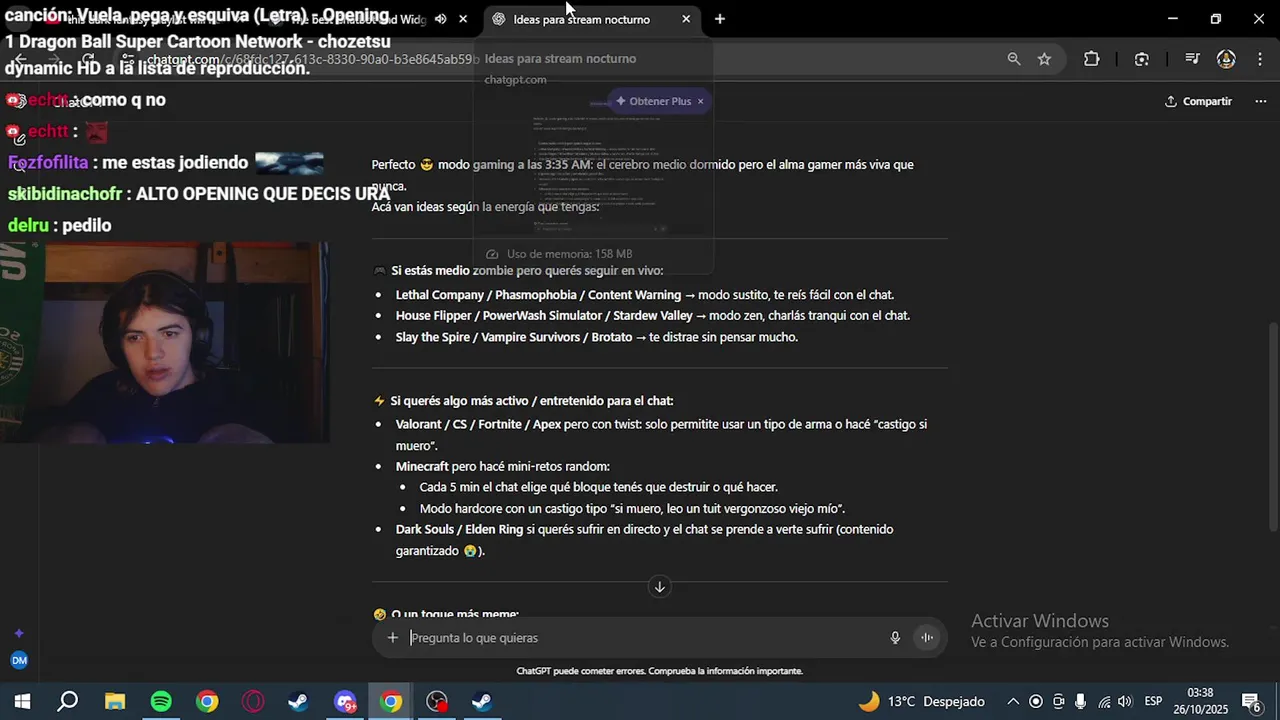This screenshot has width=1280, height=720.
Task: Open the second Steam taskbar icon
Action: (482, 701)
